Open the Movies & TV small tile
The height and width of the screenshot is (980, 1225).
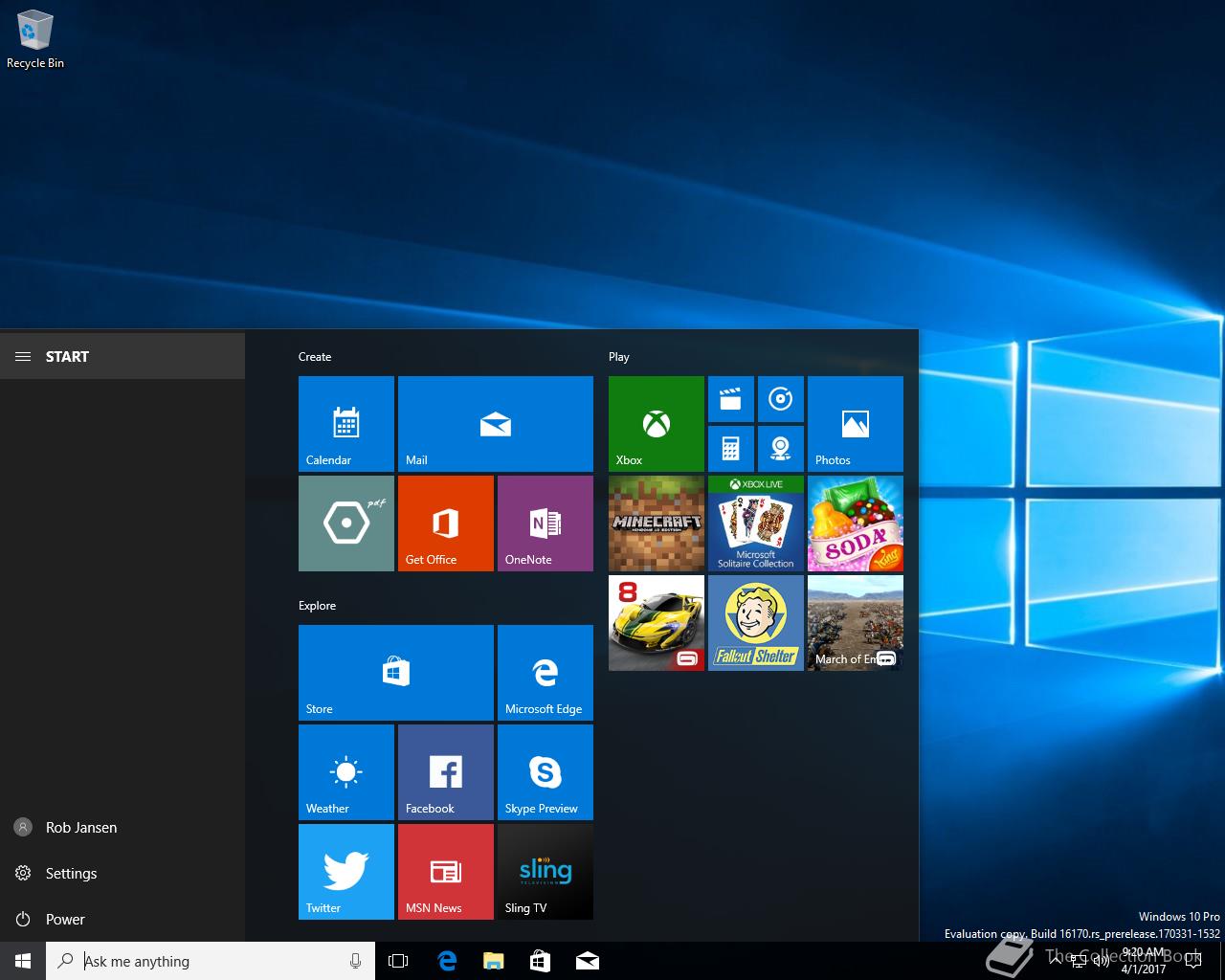[x=731, y=399]
